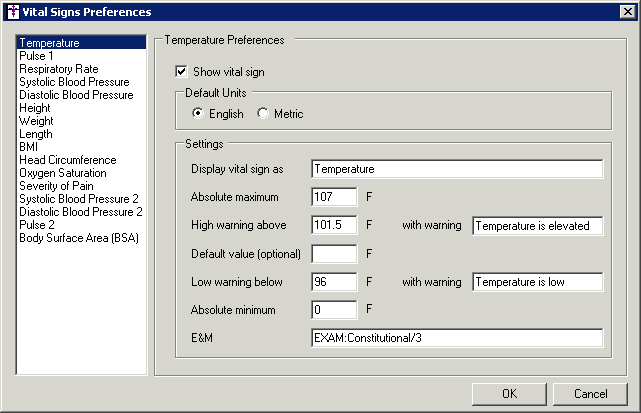Viewport: 641px width, 413px height.
Task: Select Body Surface Area (BSA) entry
Action: click(81, 238)
